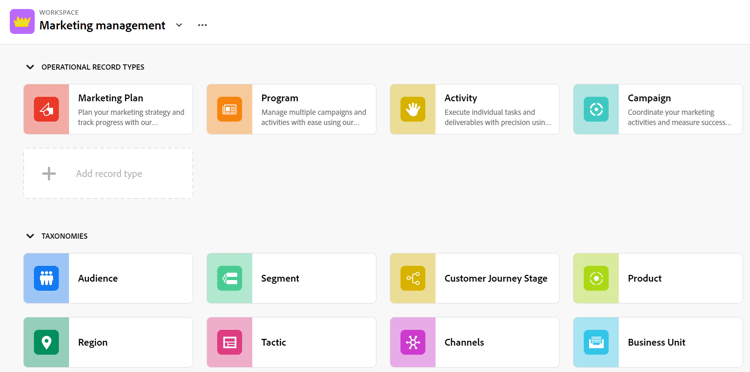Click the 'Marketing management' workspace title
The width and height of the screenshot is (750, 372).
point(102,25)
